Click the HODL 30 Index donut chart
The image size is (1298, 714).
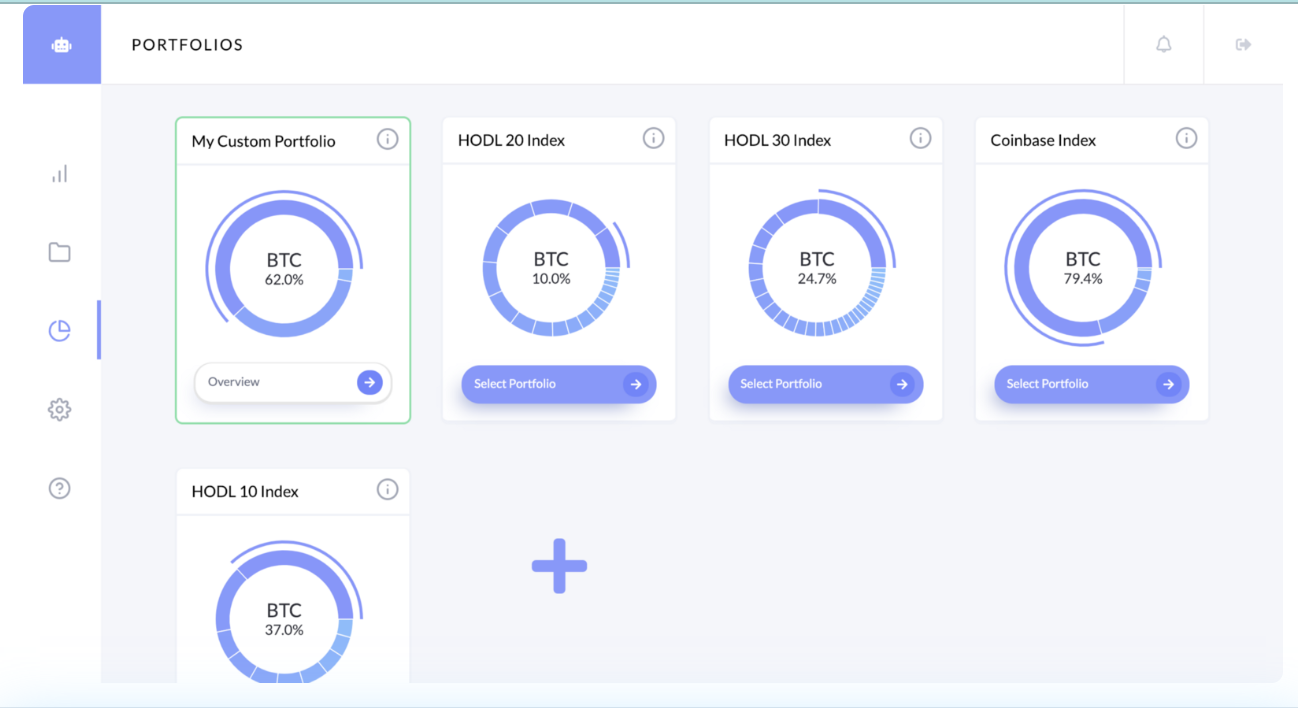818,267
